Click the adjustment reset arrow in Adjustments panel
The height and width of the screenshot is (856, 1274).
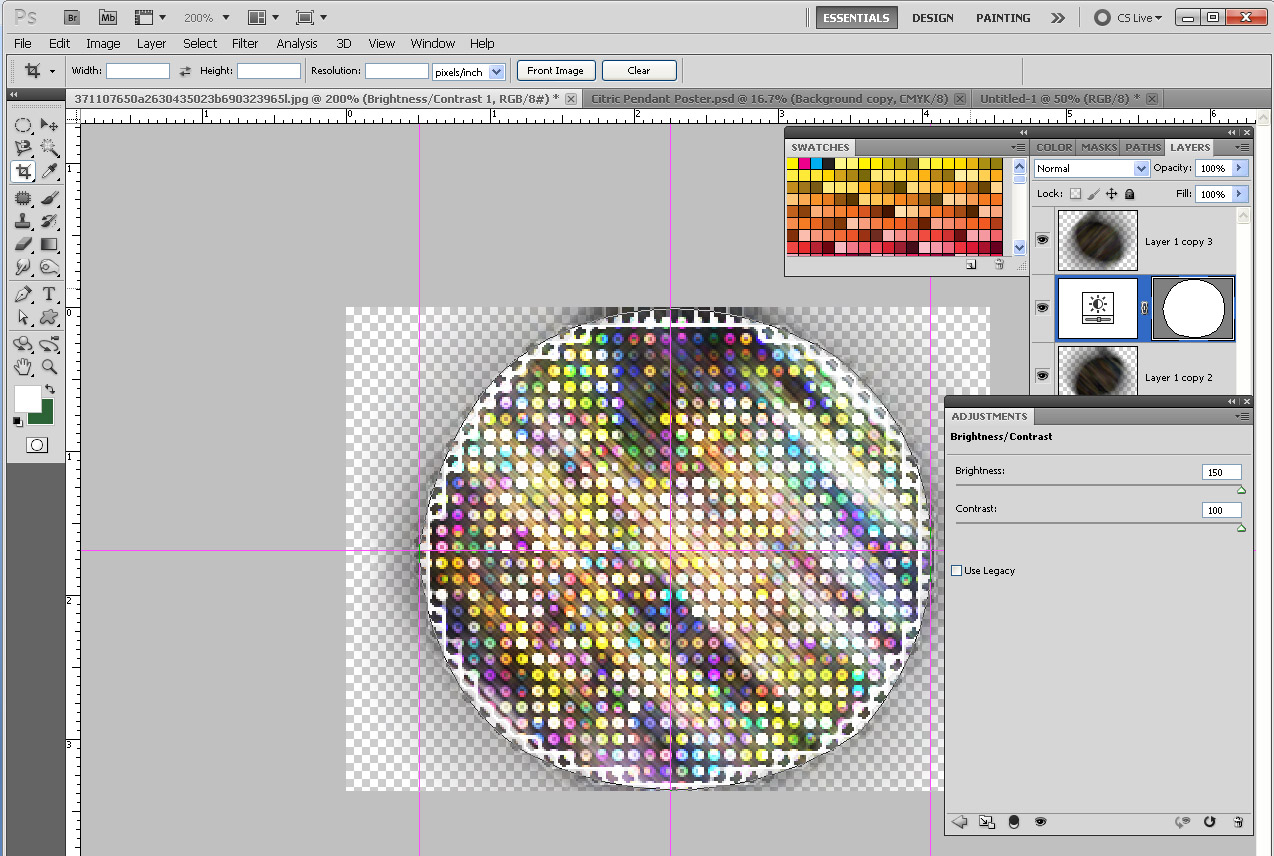click(x=1209, y=821)
